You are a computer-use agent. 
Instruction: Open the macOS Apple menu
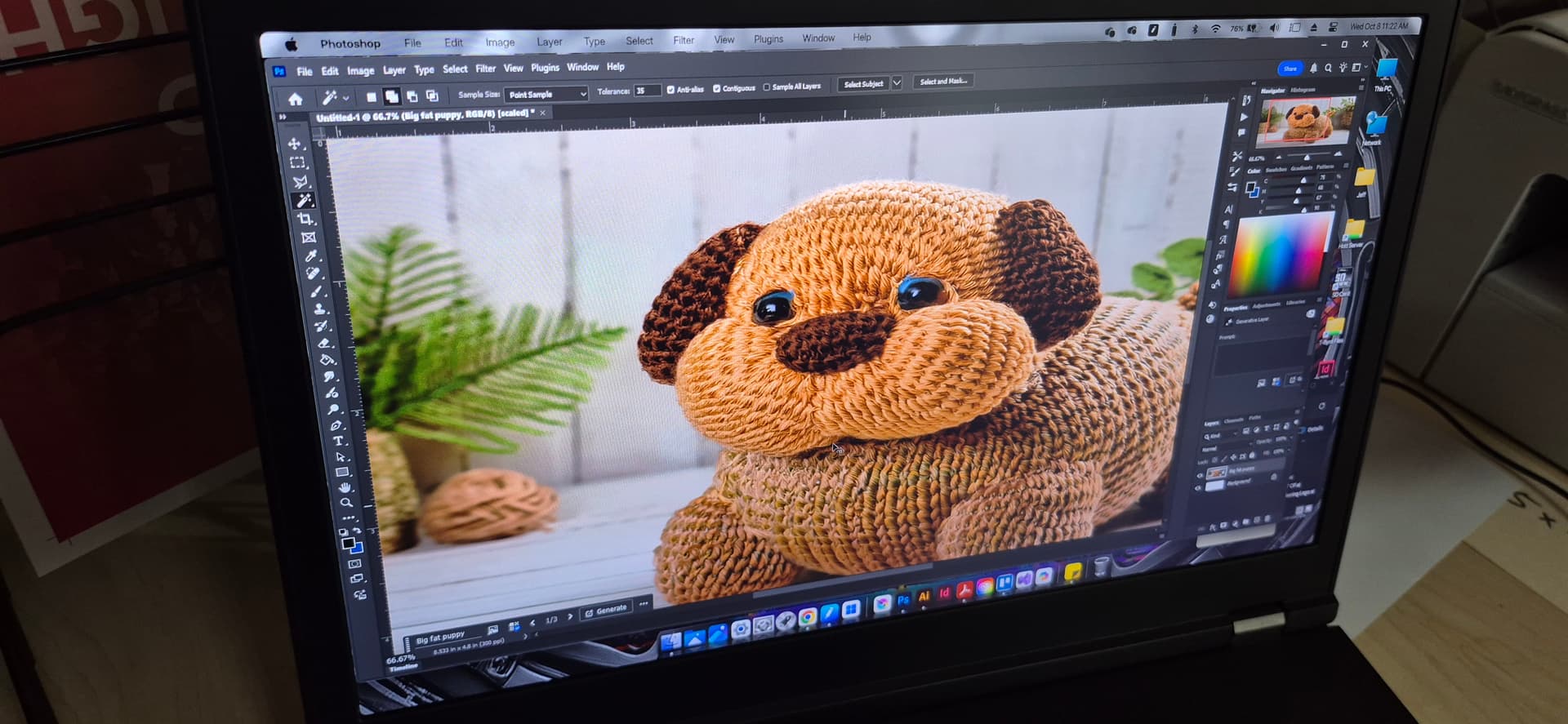click(291, 44)
